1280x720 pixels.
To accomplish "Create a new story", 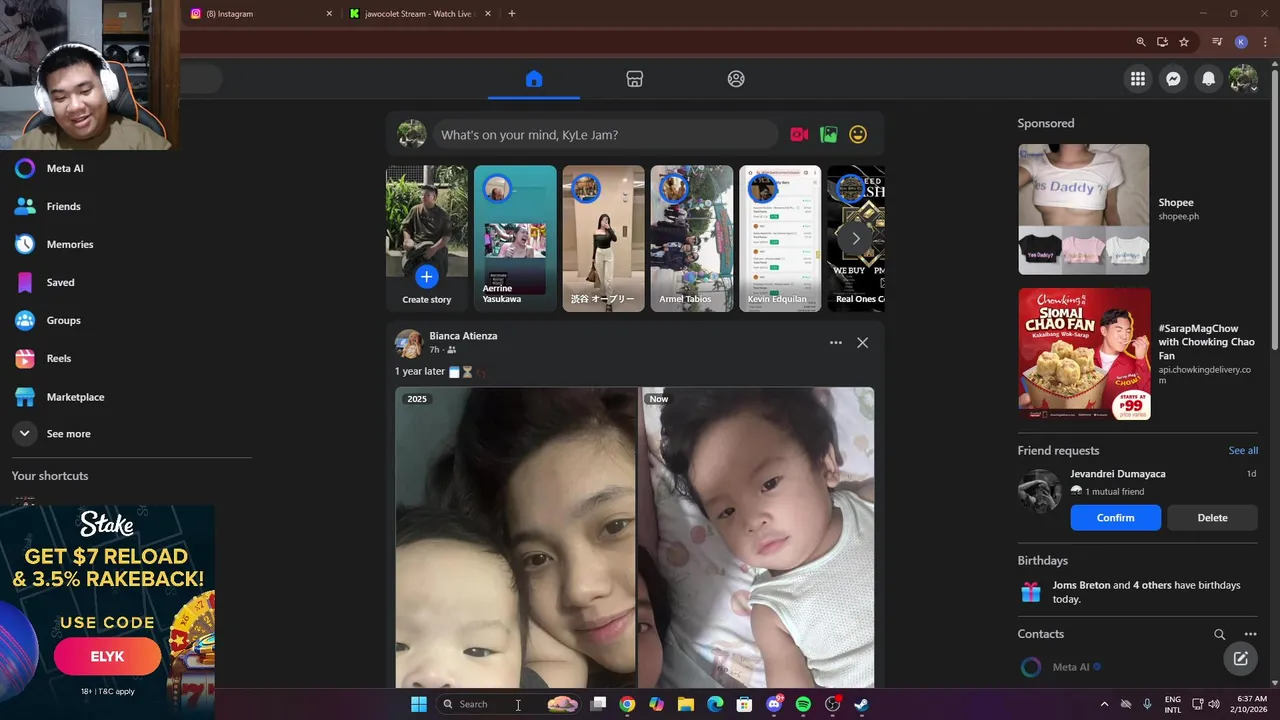I will click(427, 238).
